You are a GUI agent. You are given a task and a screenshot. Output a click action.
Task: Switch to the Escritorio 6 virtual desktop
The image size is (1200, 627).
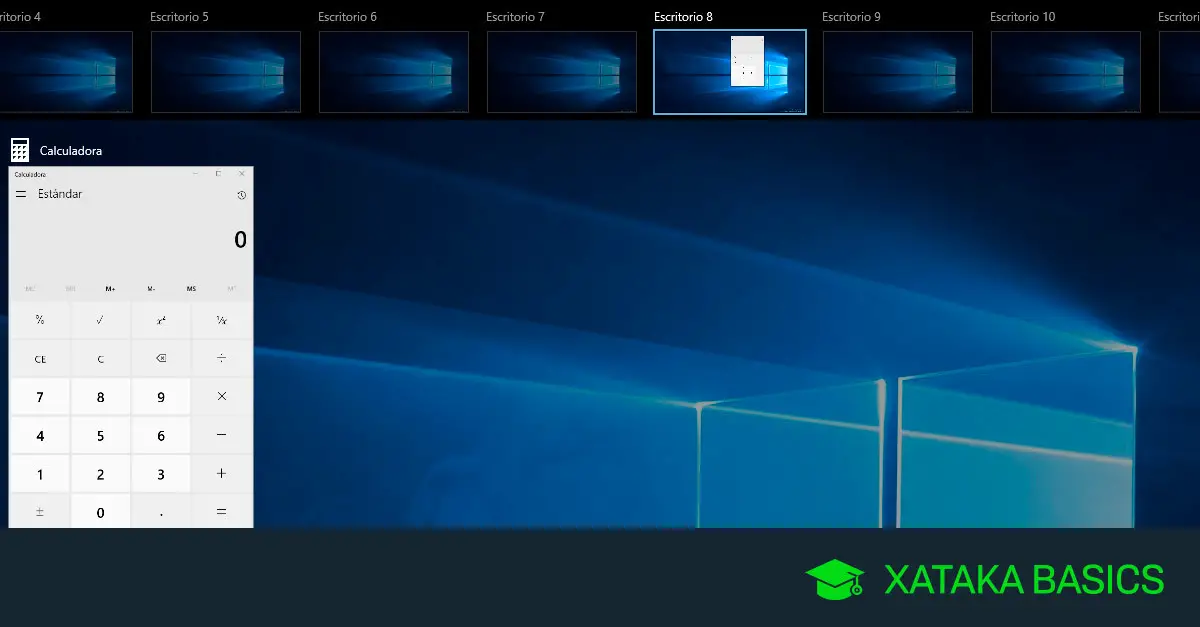click(x=394, y=71)
